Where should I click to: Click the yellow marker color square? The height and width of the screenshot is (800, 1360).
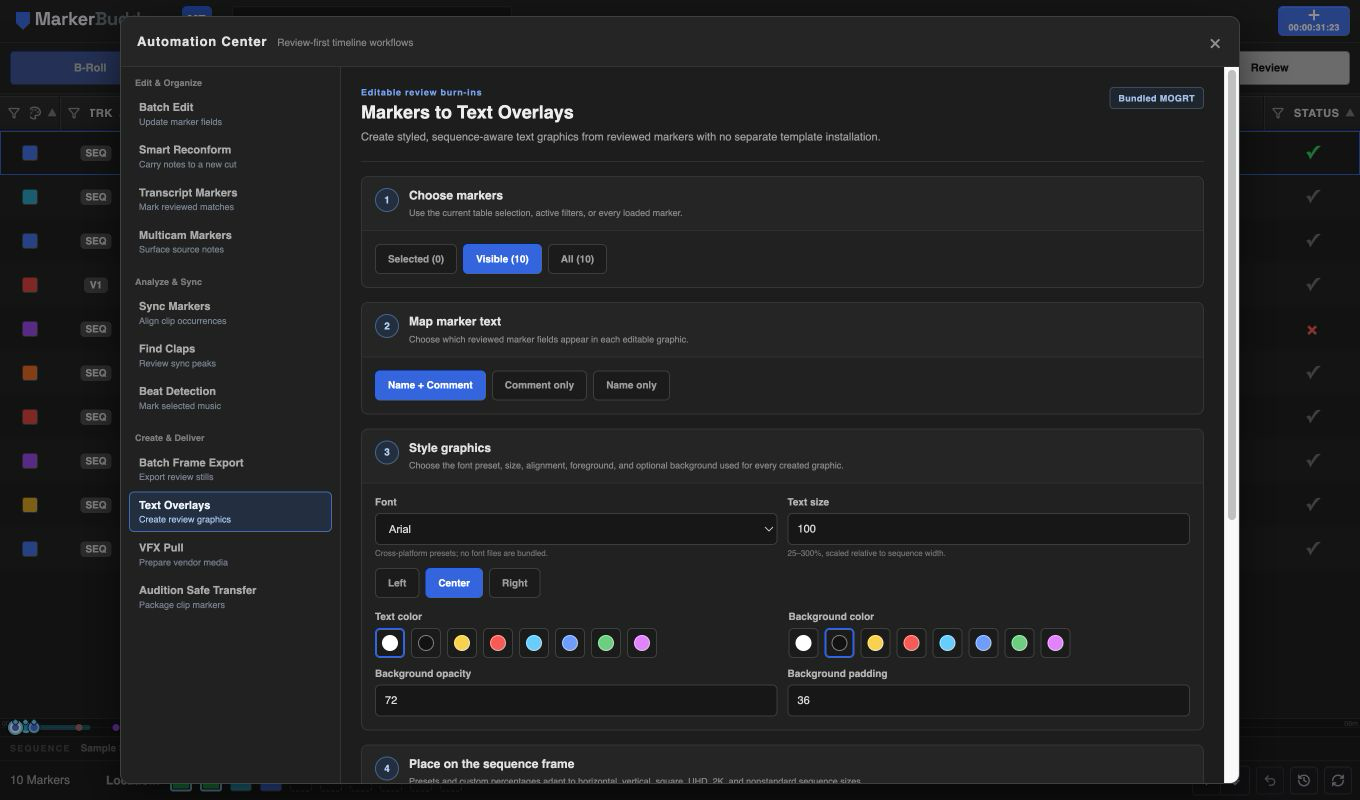click(30, 505)
